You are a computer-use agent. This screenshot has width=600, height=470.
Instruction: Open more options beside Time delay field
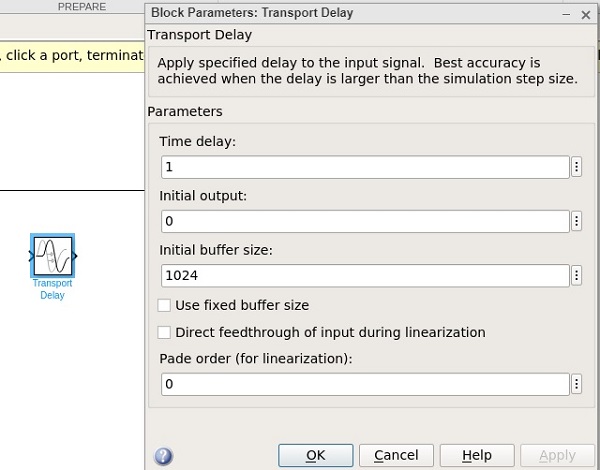pyautogui.click(x=577, y=167)
